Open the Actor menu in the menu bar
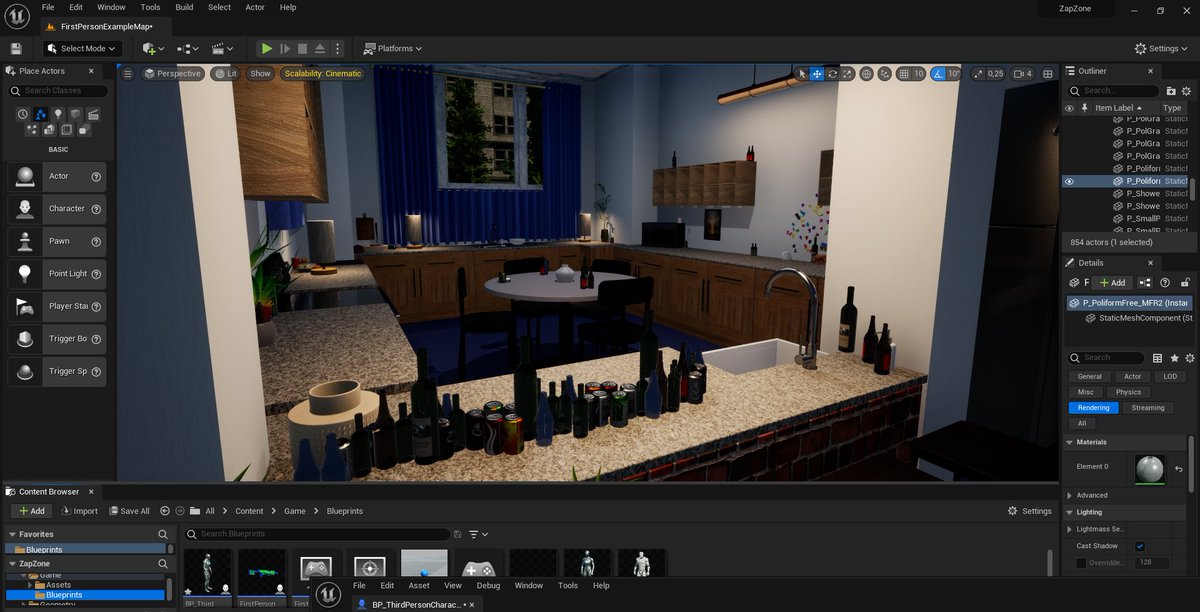This screenshot has width=1200, height=612. [255, 7]
